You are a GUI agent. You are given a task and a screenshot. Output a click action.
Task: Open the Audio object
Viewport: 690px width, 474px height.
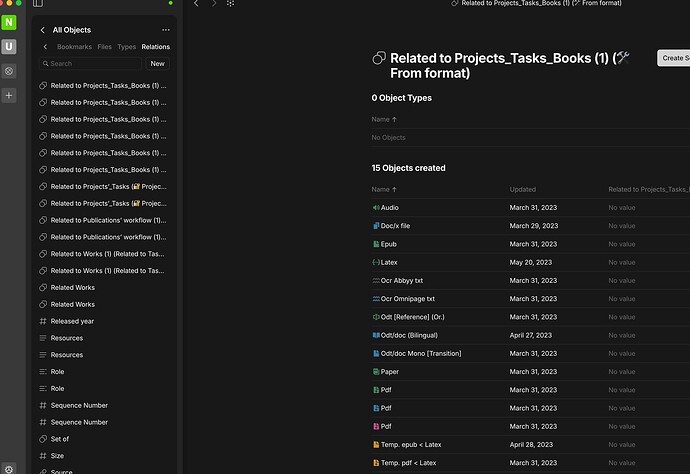389,207
